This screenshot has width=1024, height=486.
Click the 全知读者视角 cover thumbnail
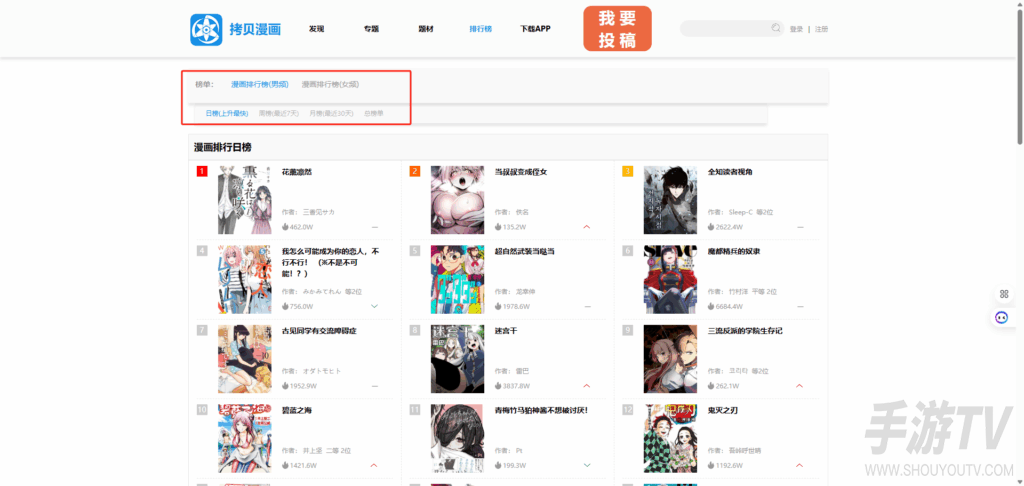[x=670, y=200]
